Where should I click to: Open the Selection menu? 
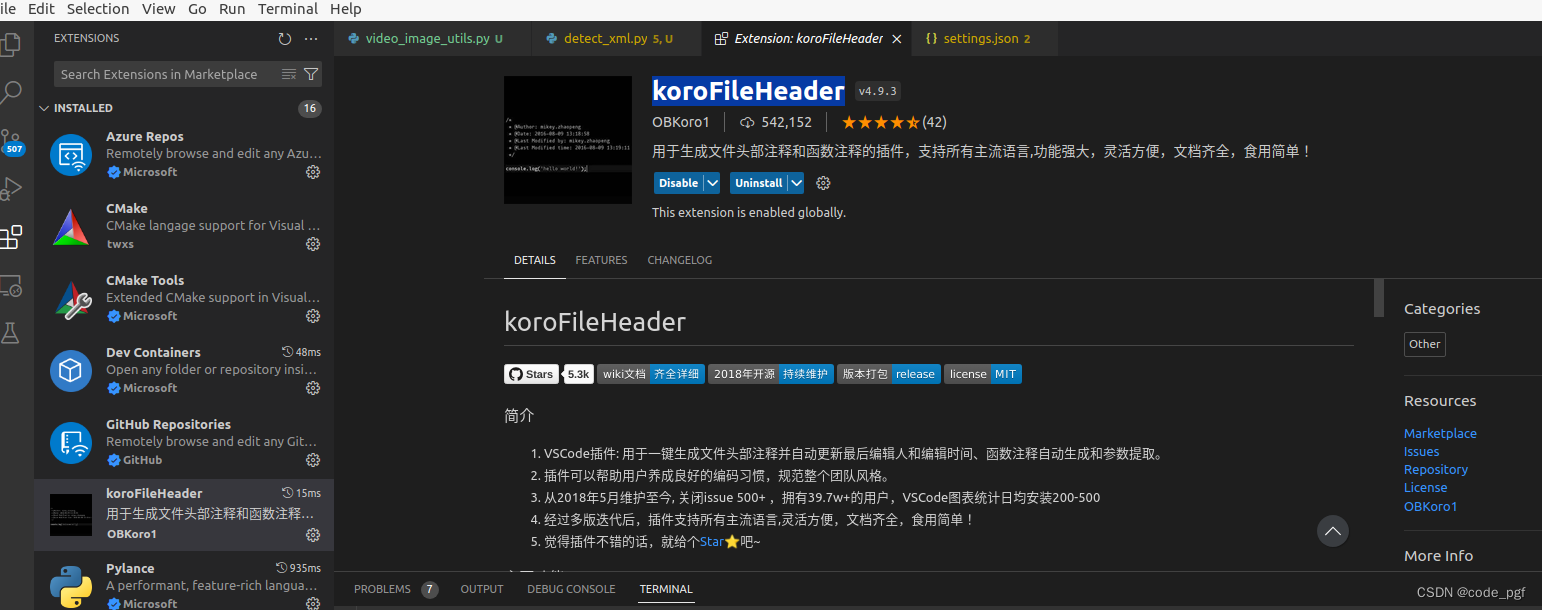coord(98,9)
